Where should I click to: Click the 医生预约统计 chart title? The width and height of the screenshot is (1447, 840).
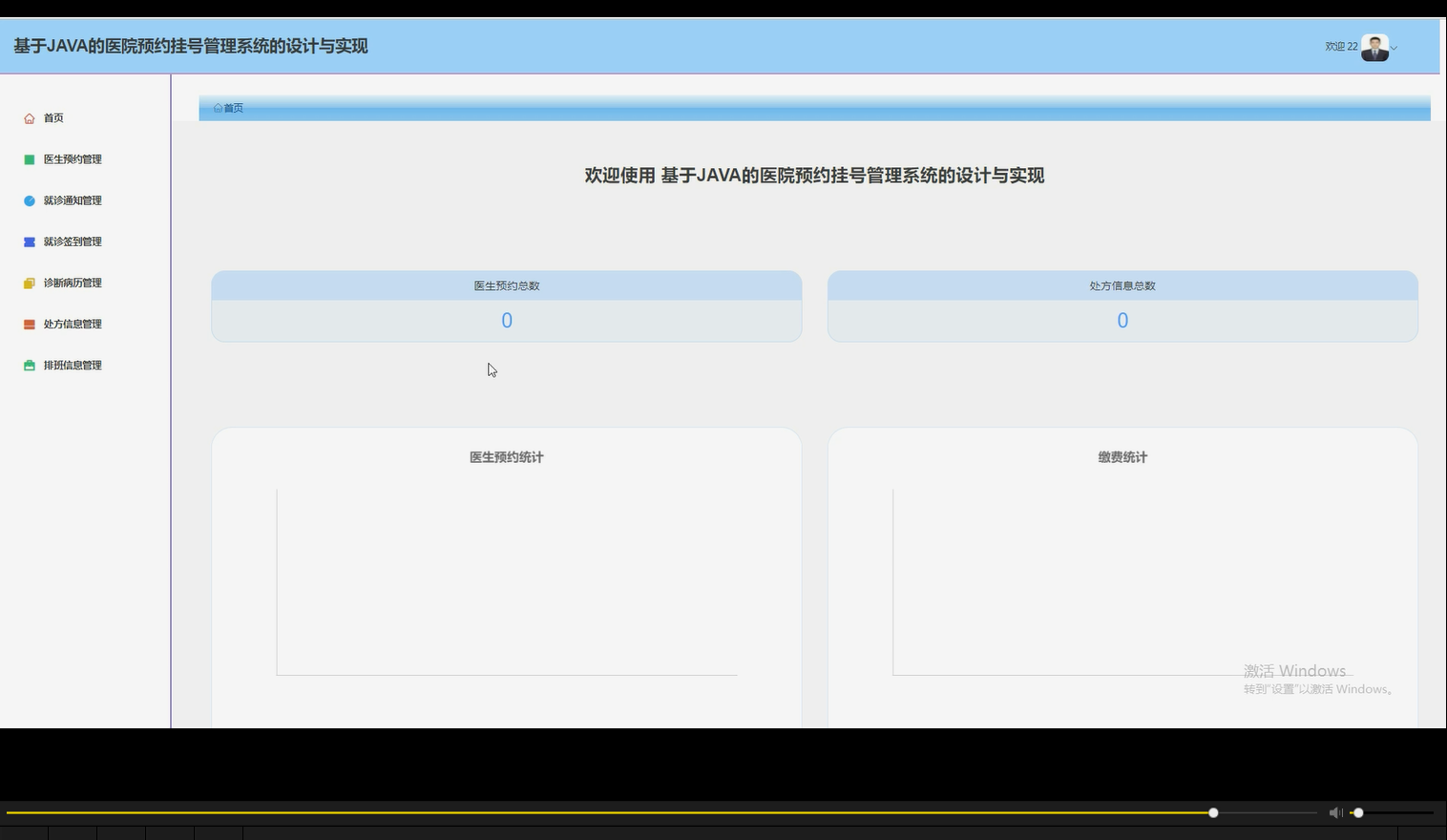click(x=507, y=457)
